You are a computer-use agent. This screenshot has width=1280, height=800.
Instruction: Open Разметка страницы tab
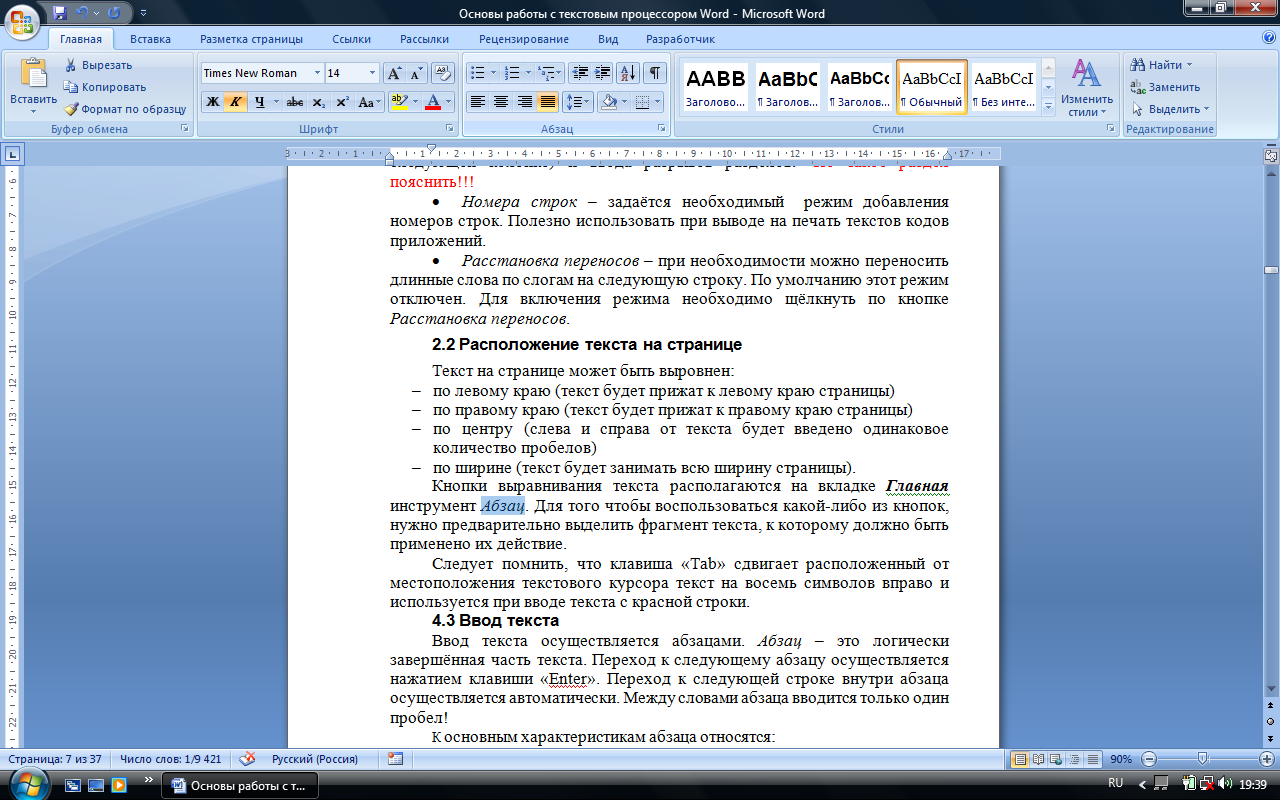(251, 39)
